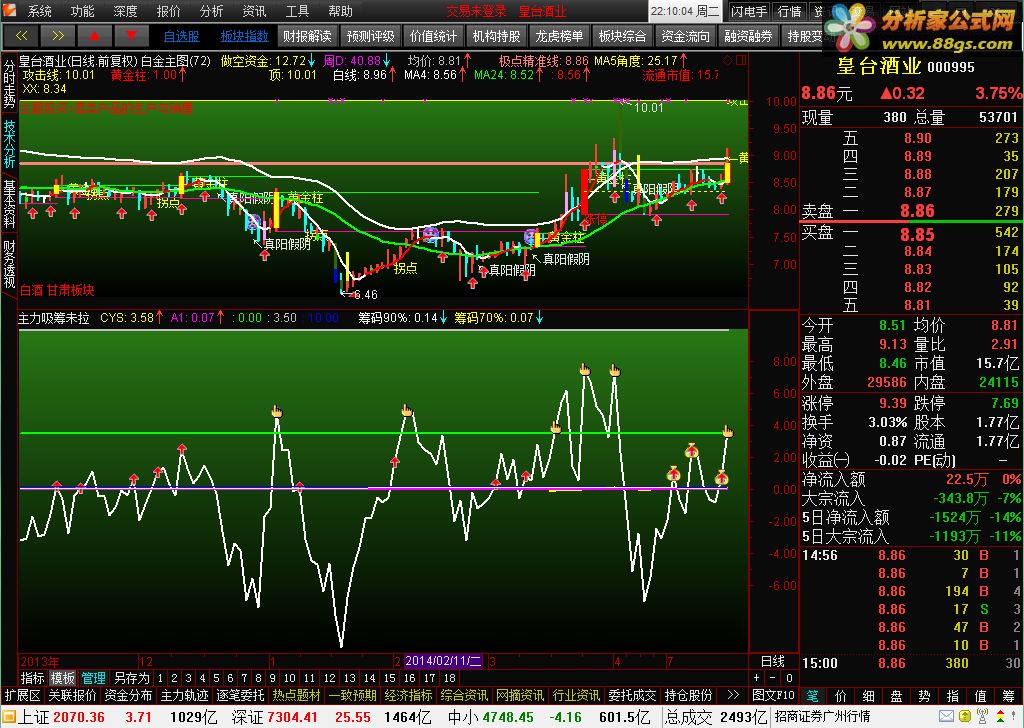Open the 热点题材 tab
The image size is (1024, 728).
(296, 695)
